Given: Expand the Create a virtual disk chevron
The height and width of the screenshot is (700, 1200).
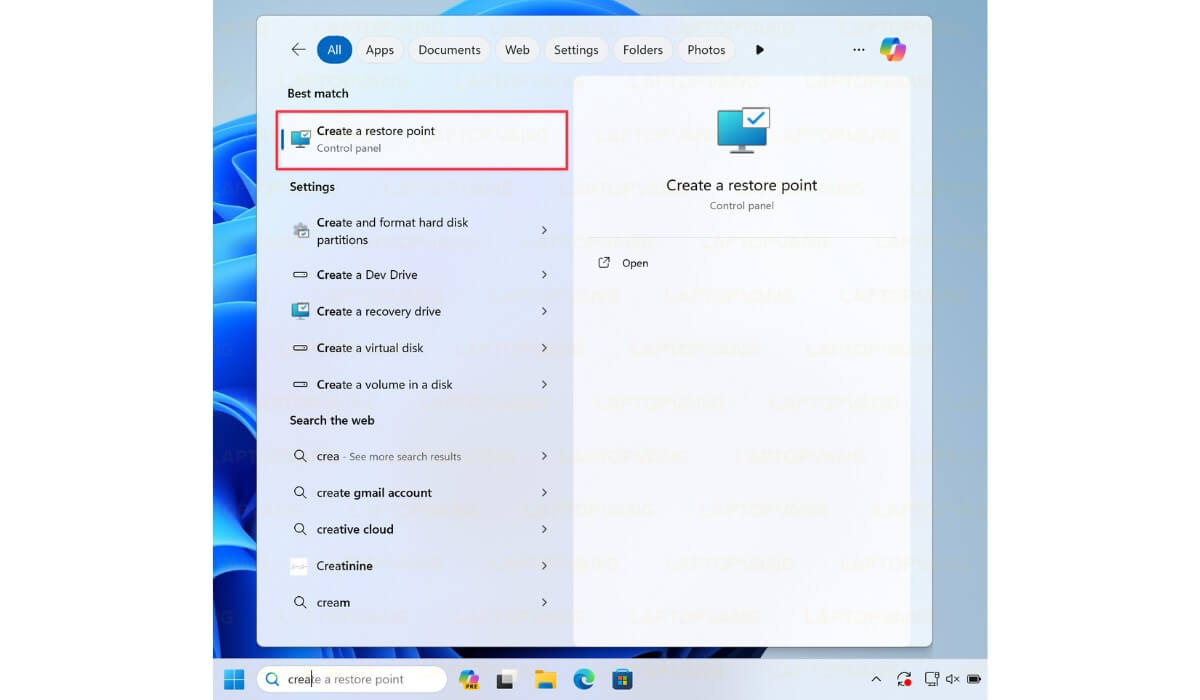Looking at the screenshot, I should (x=544, y=348).
